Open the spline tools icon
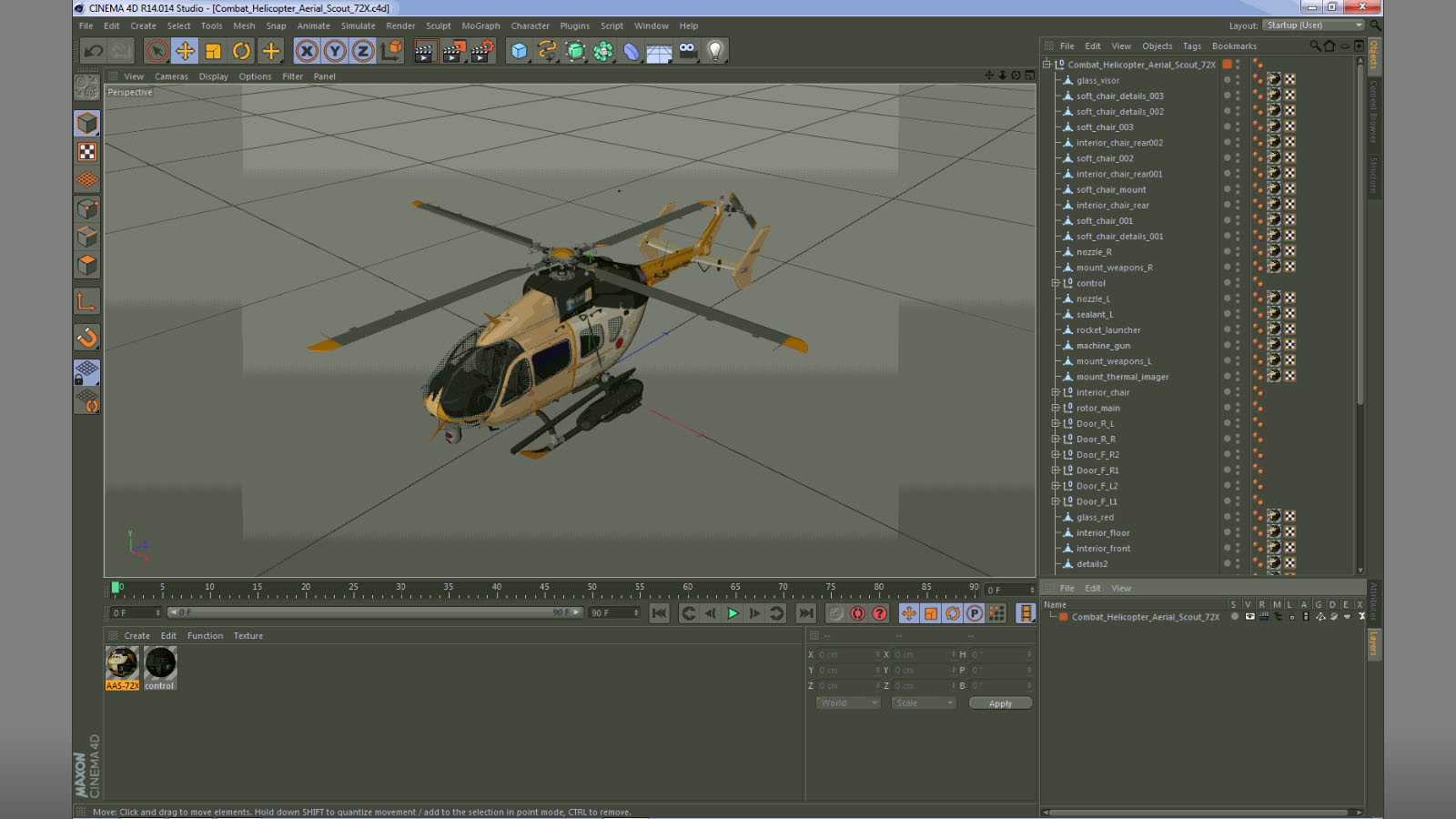The image size is (1456, 819). point(547,51)
